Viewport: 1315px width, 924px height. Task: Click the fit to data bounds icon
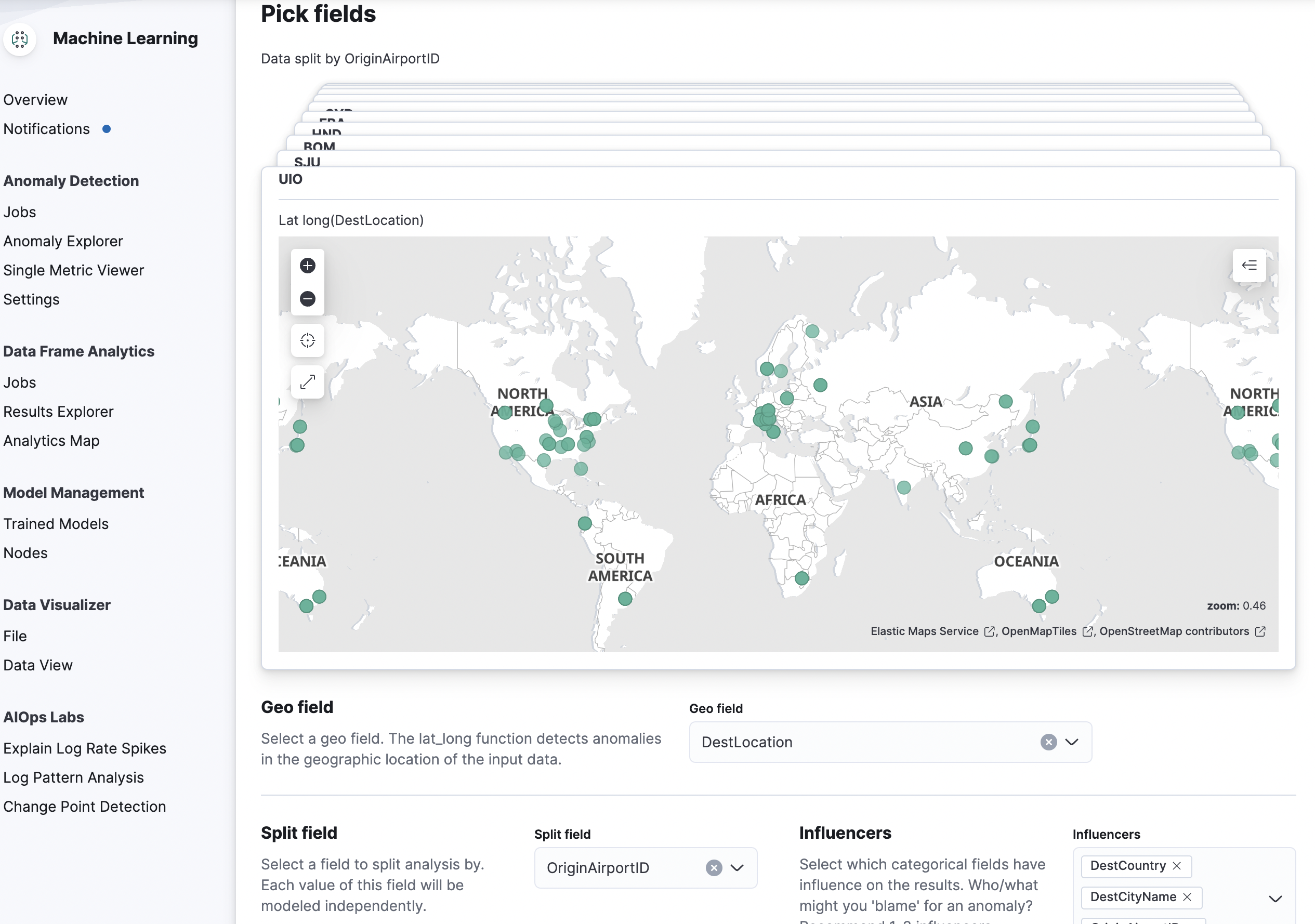click(308, 340)
